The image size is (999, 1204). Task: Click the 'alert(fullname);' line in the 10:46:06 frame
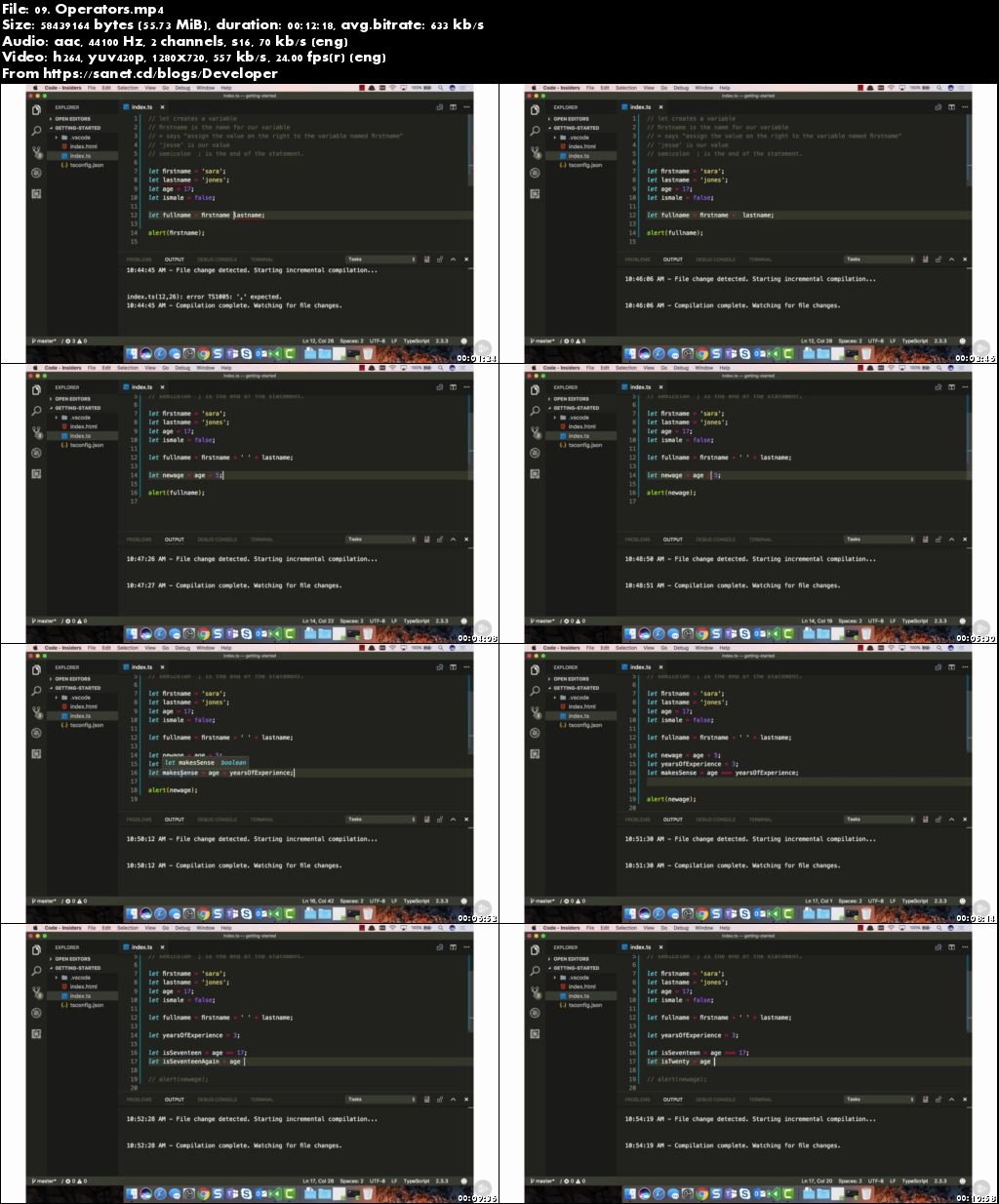pos(674,232)
